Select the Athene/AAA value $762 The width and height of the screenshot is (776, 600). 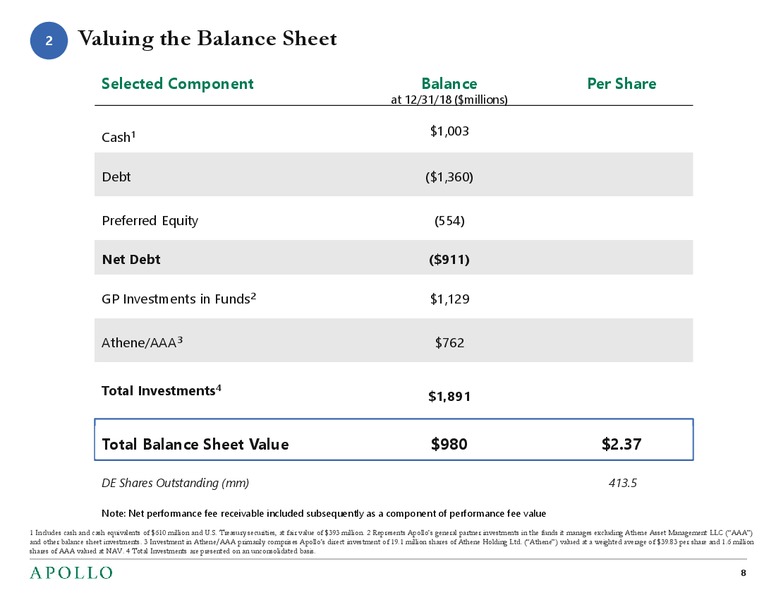[449, 343]
